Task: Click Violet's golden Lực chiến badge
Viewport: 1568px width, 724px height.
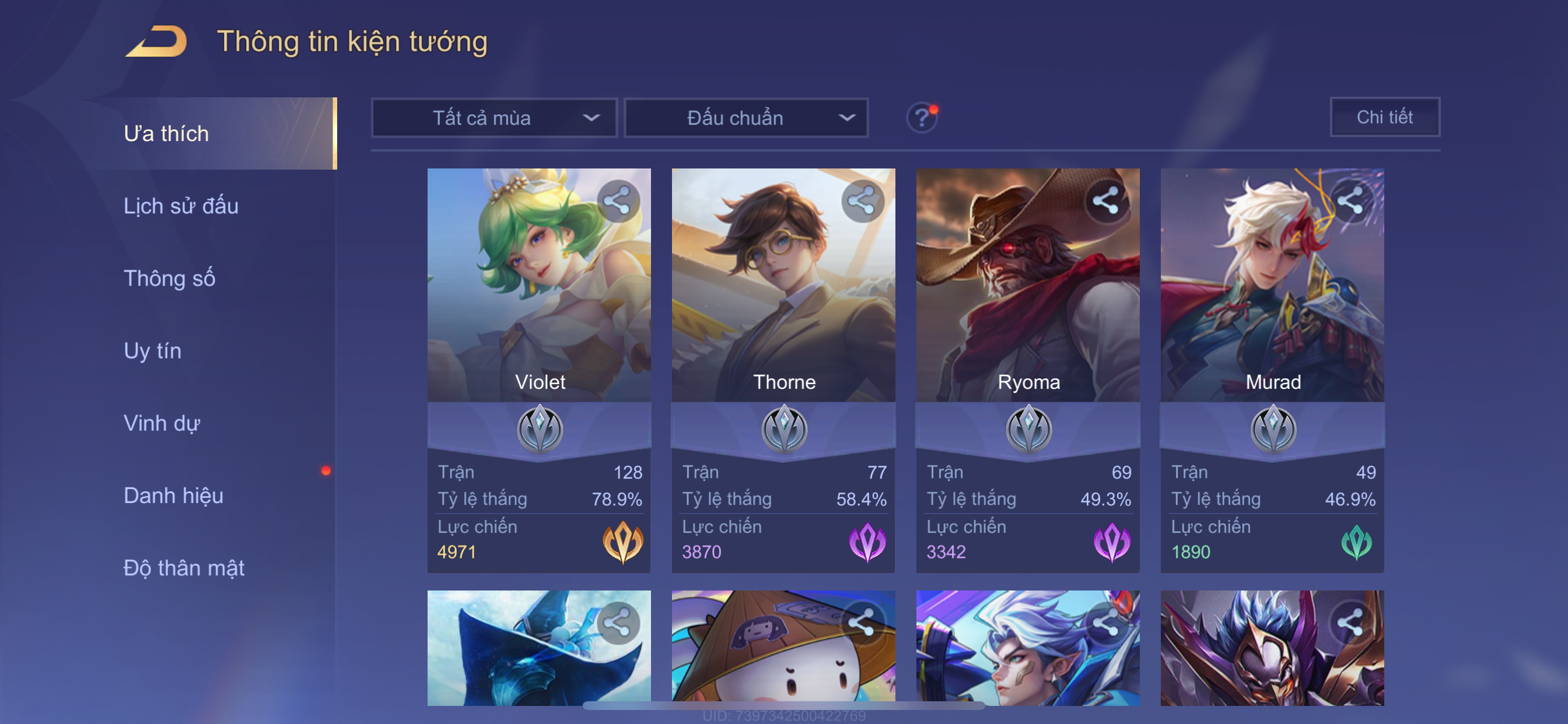Action: 622,542
